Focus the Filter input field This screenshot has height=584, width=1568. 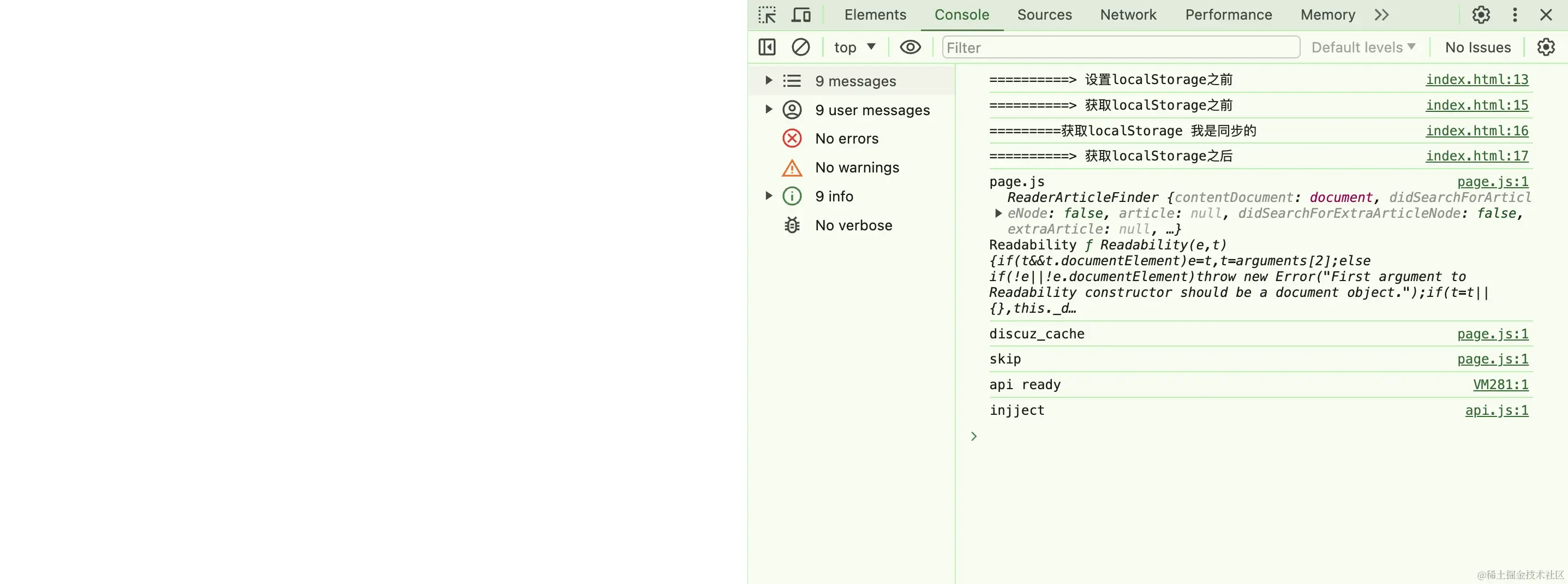(1121, 47)
